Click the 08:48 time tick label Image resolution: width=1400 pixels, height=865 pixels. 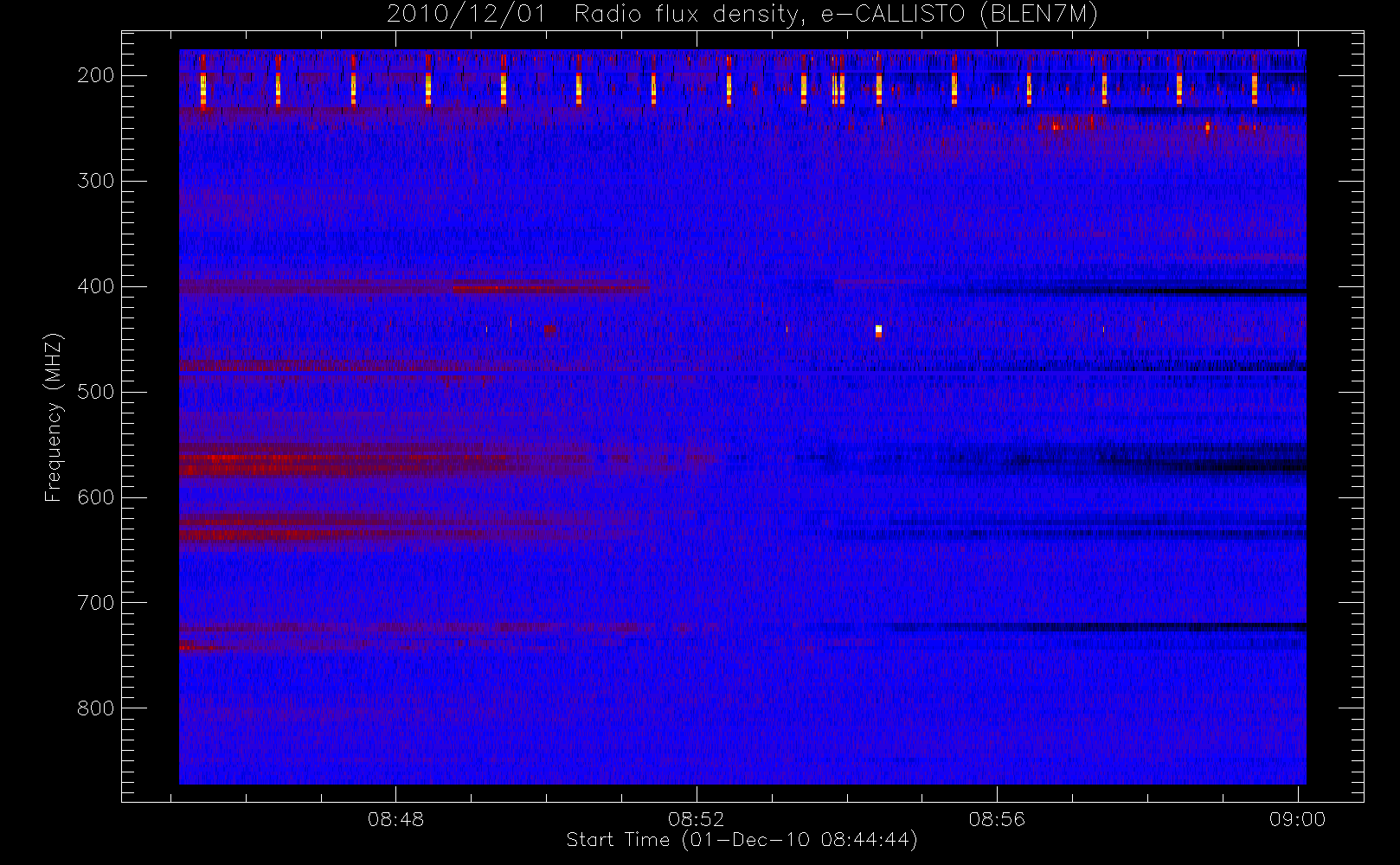point(395,819)
